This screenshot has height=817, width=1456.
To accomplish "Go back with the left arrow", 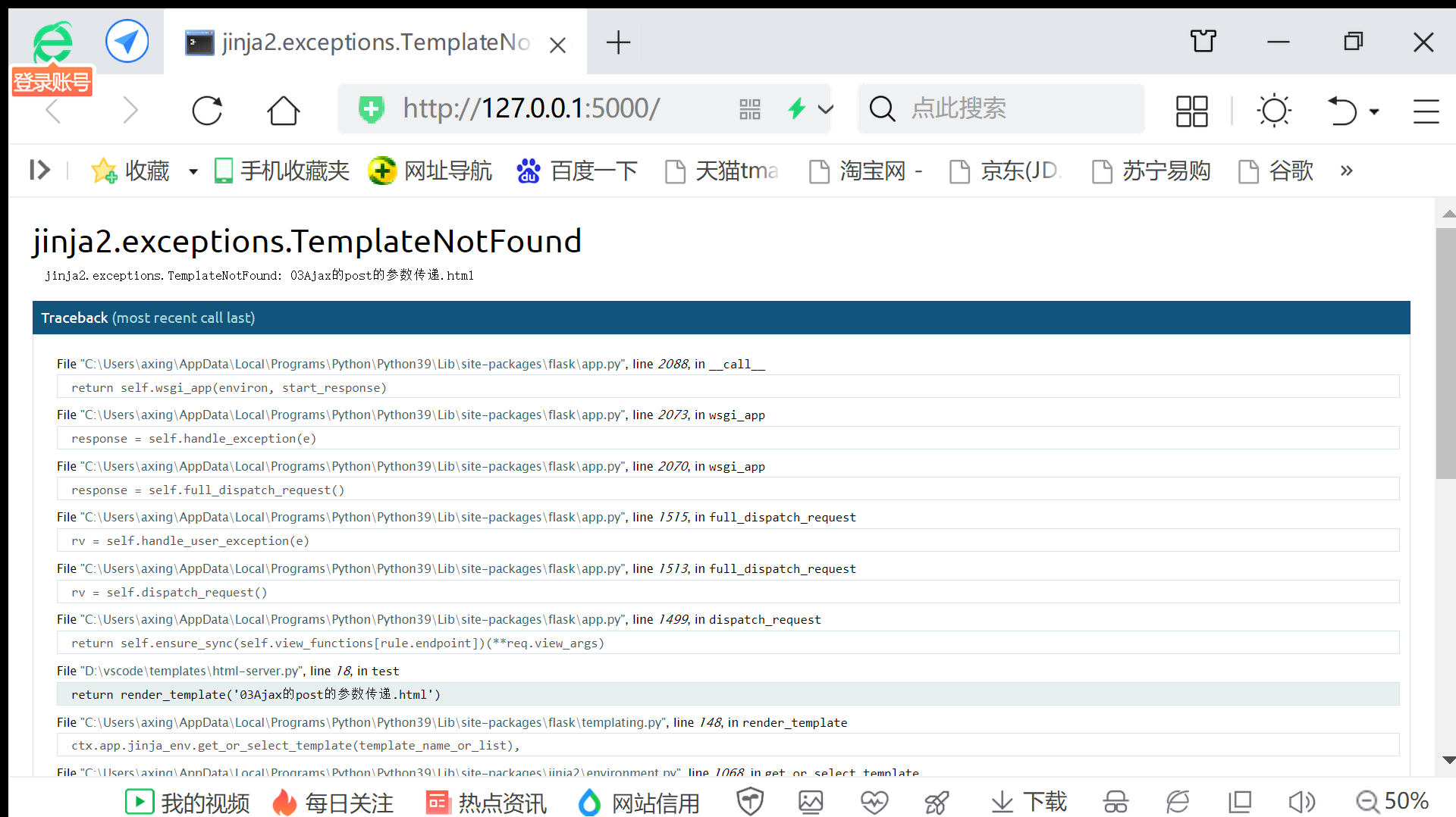I will point(53,110).
